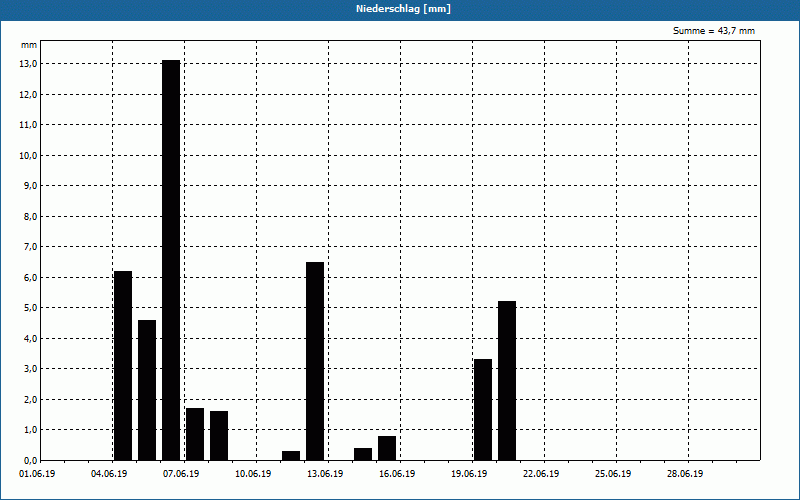Viewport: 800px width, 500px height.
Task: Select the 11,0 y-axis value
Action: click(29, 125)
